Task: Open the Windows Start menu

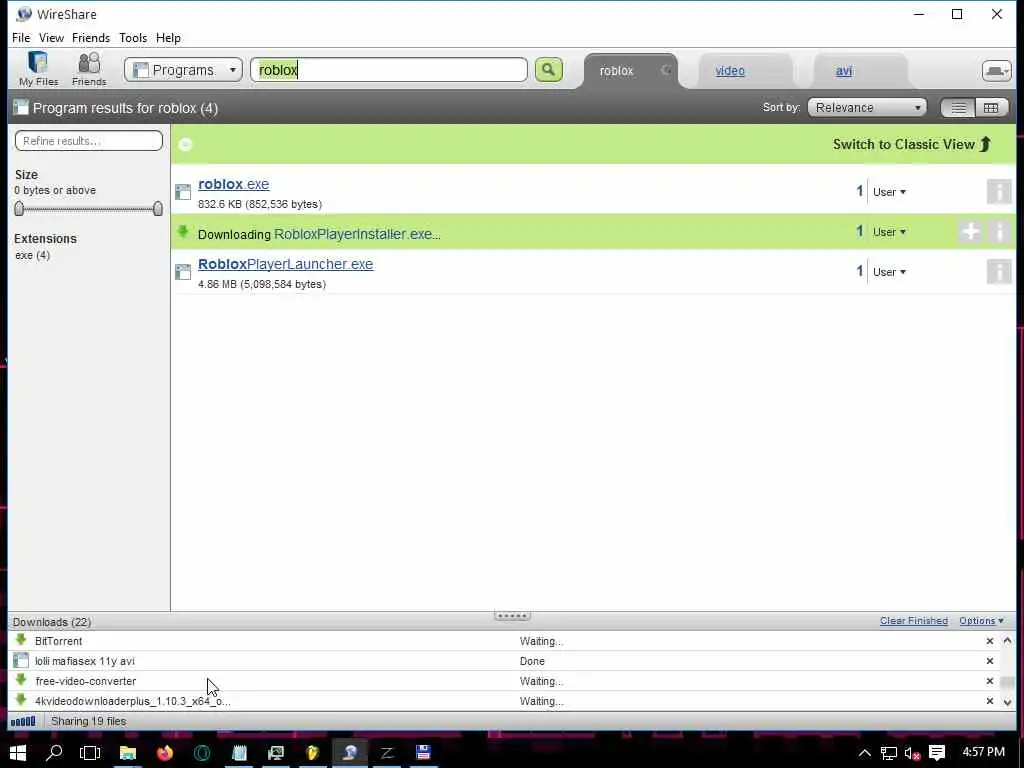Action: point(18,752)
